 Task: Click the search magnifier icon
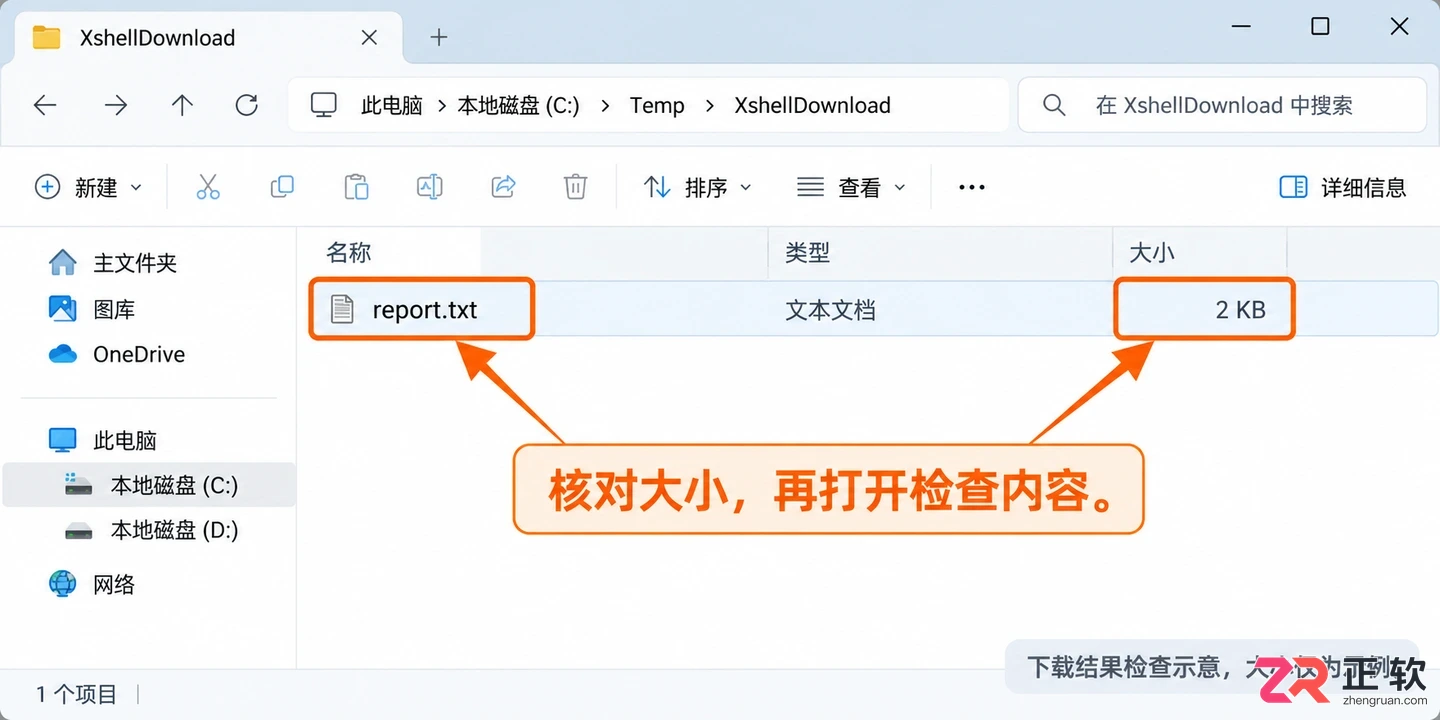tap(1054, 105)
